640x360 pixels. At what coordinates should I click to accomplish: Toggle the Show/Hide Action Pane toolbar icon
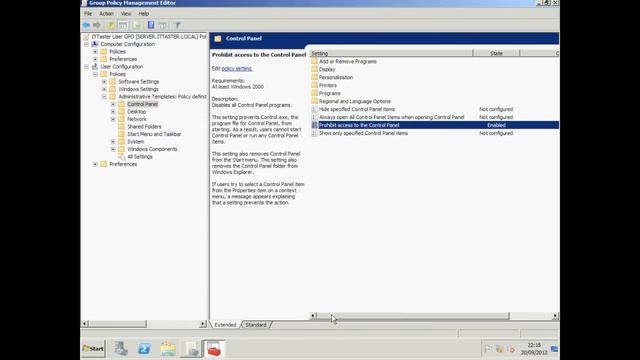(162, 25)
